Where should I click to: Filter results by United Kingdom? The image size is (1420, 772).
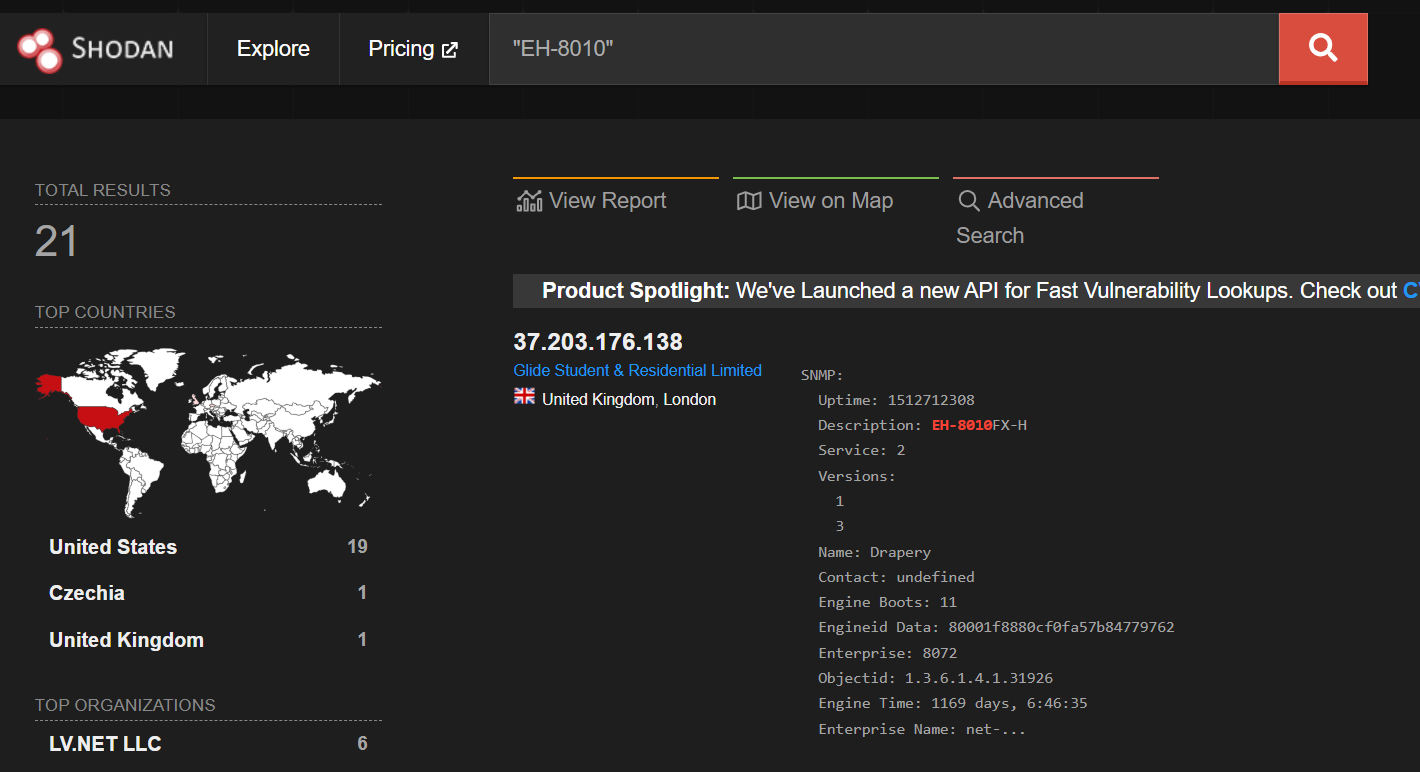point(126,640)
